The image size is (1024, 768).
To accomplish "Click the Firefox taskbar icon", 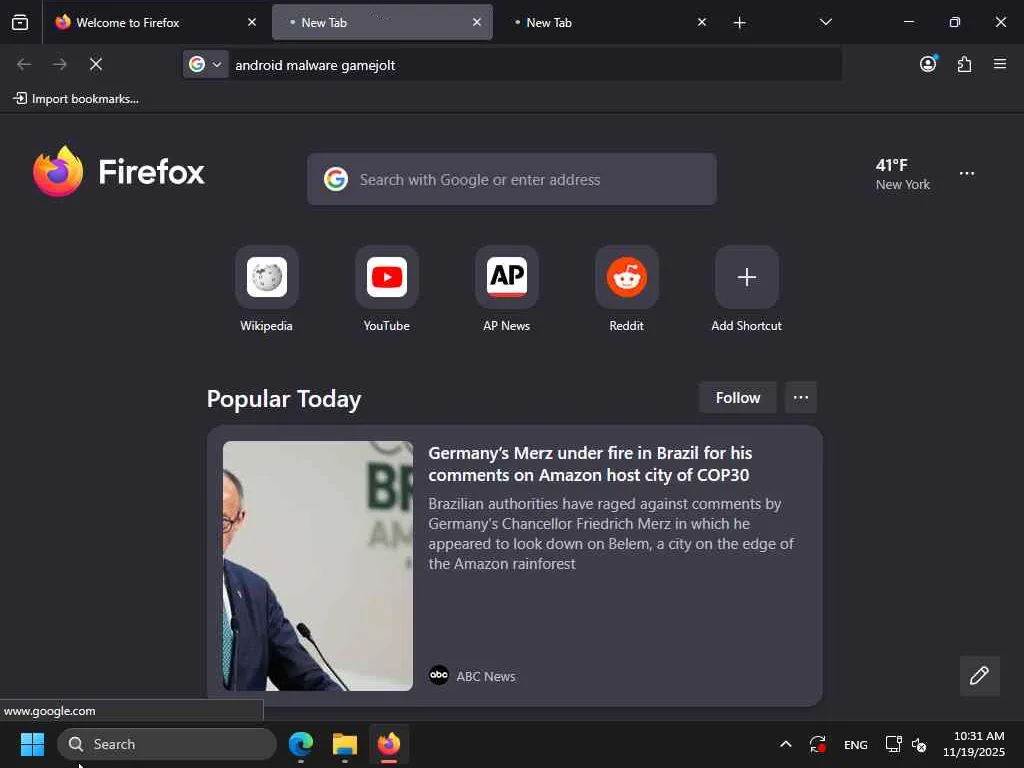I will point(389,744).
